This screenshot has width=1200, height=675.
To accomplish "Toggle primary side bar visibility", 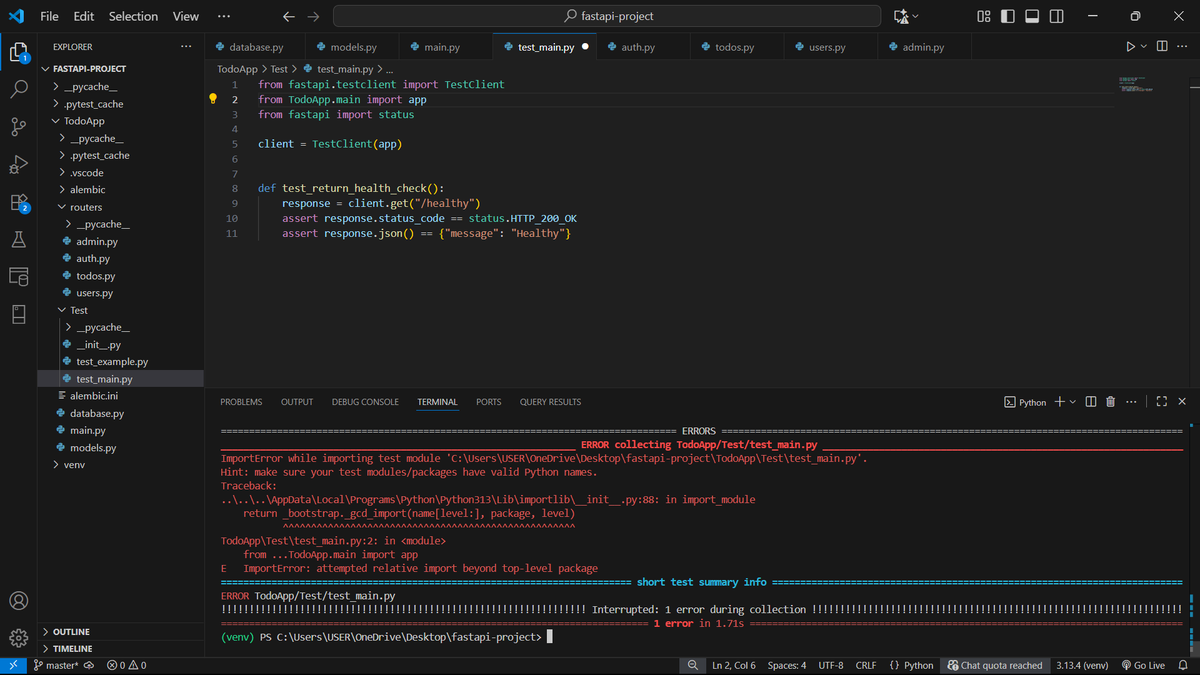I will pyautogui.click(x=1008, y=17).
